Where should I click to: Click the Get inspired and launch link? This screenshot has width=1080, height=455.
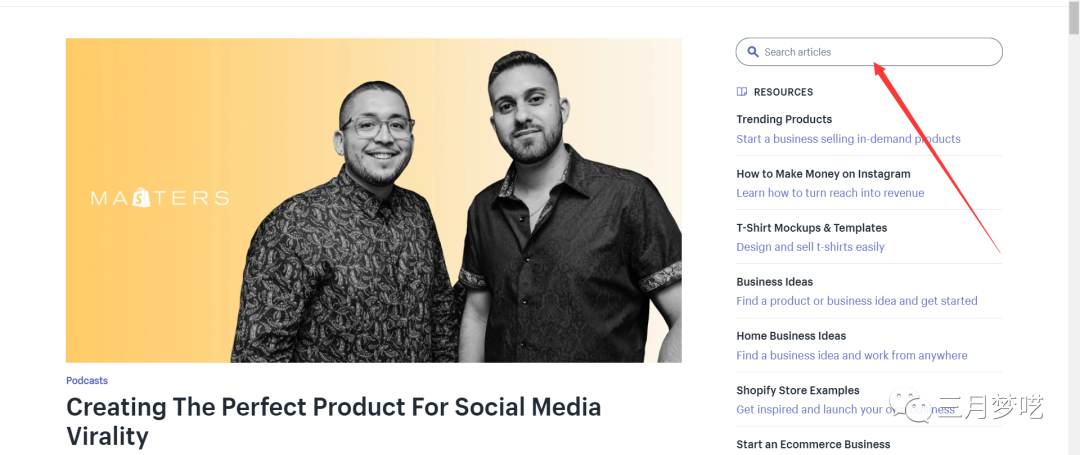point(810,409)
